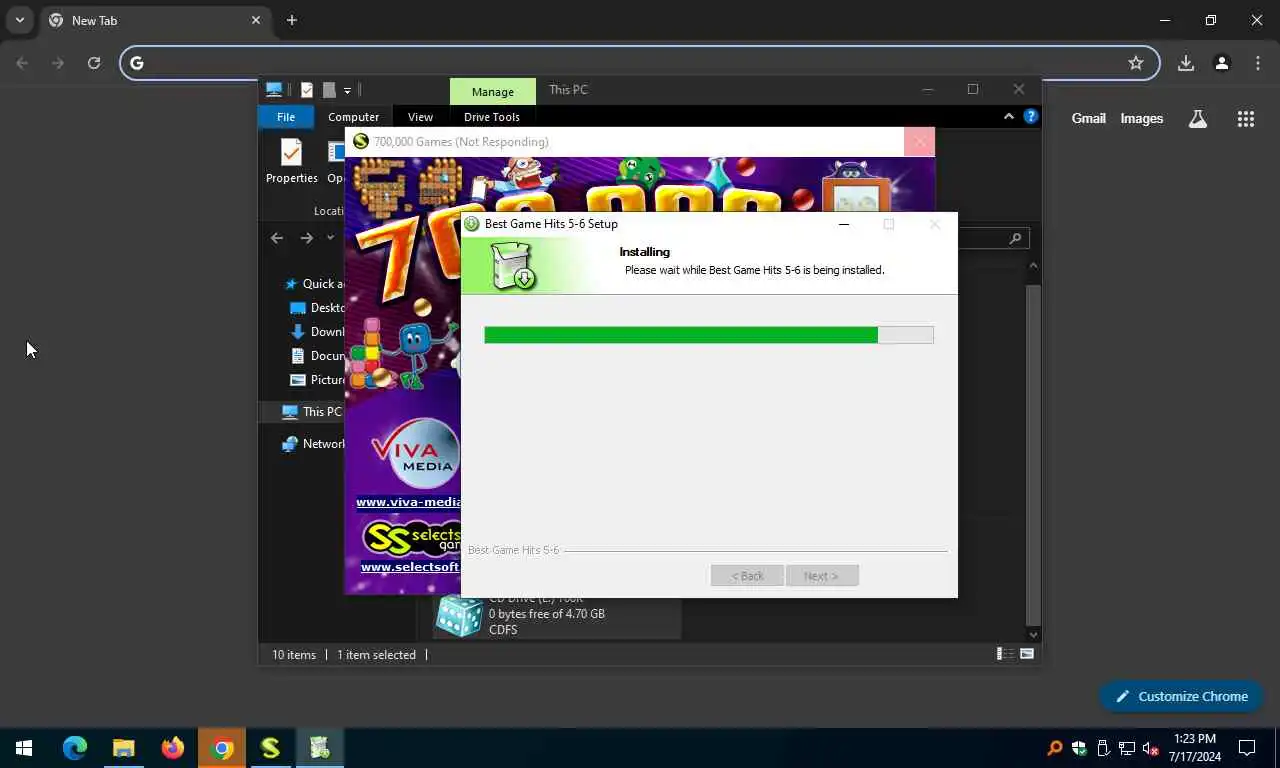The height and width of the screenshot is (768, 1280).
Task: Open the Windows Security tray icon
Action: 1079,748
